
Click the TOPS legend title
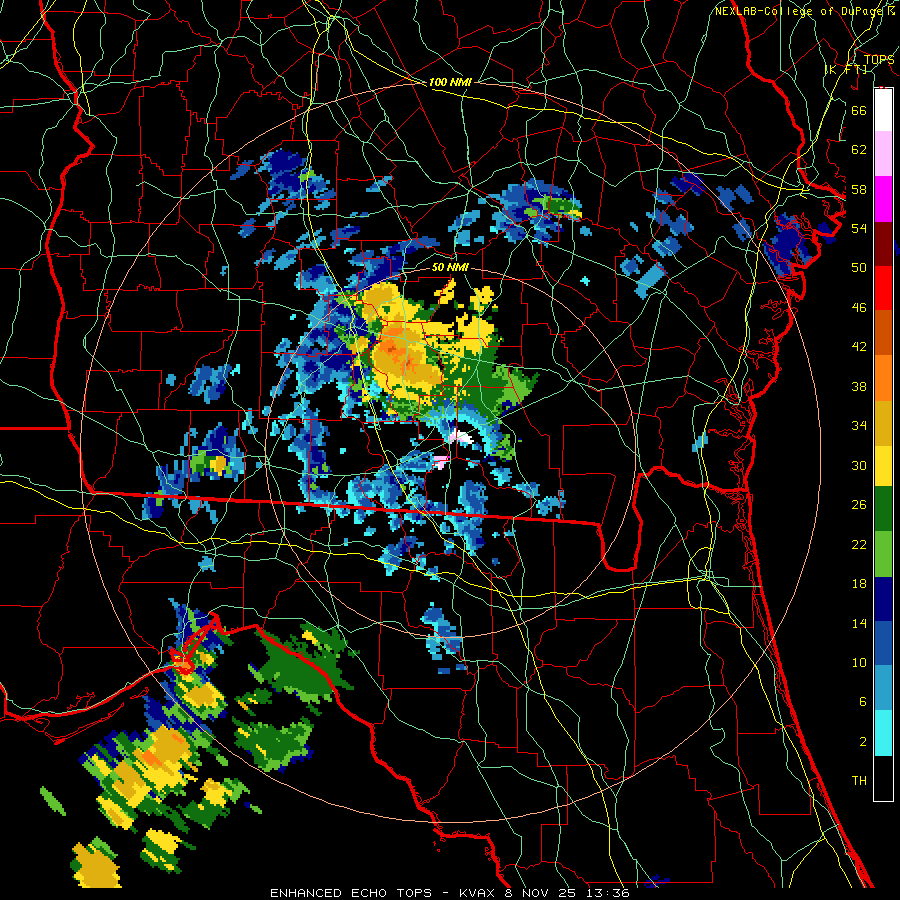879,60
